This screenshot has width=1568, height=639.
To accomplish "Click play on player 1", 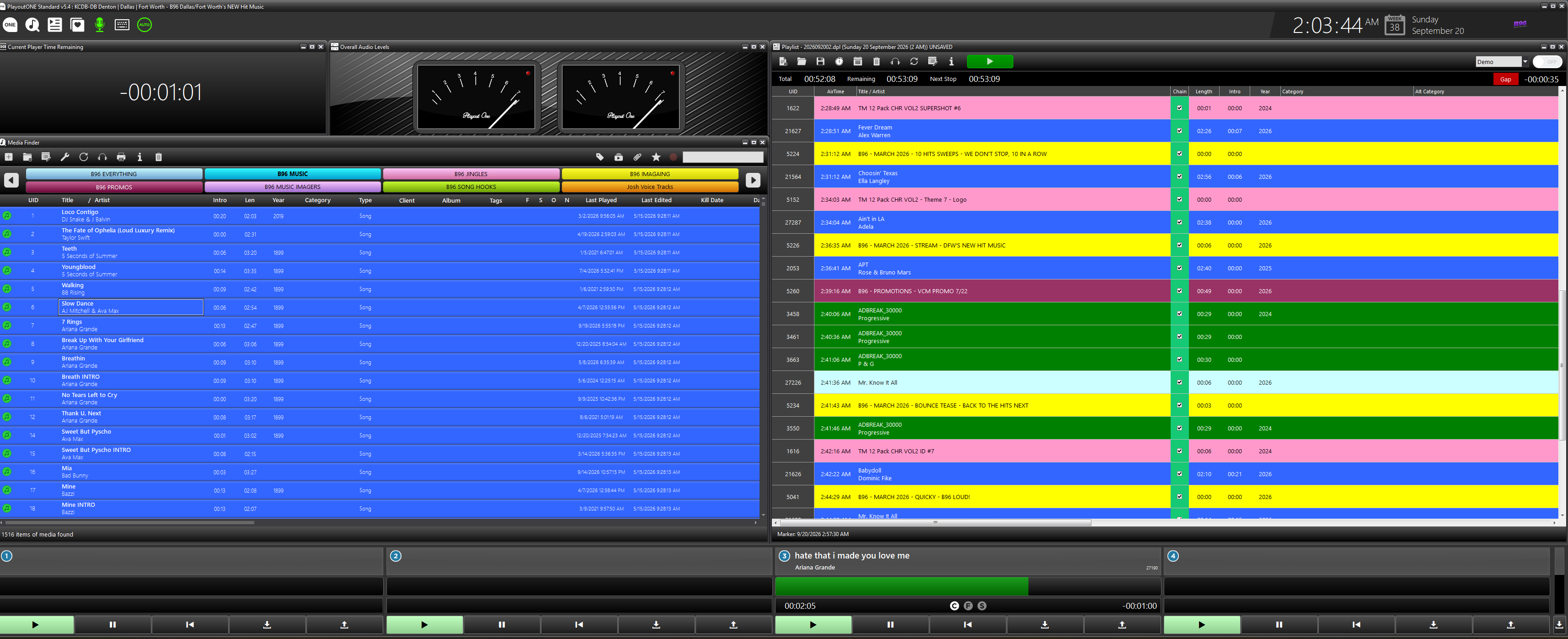I will tap(36, 624).
